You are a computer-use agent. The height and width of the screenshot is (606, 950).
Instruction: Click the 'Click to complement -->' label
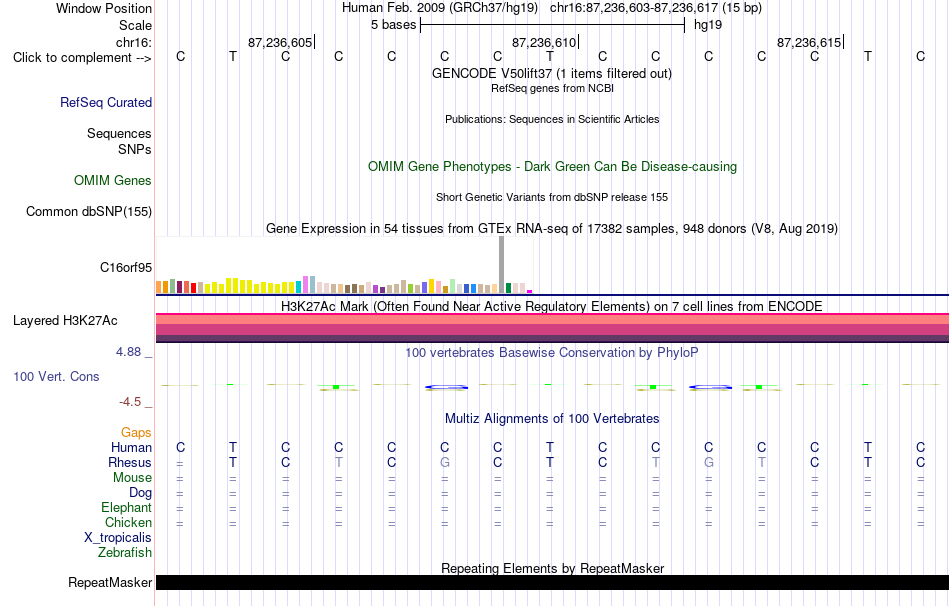tap(82, 58)
